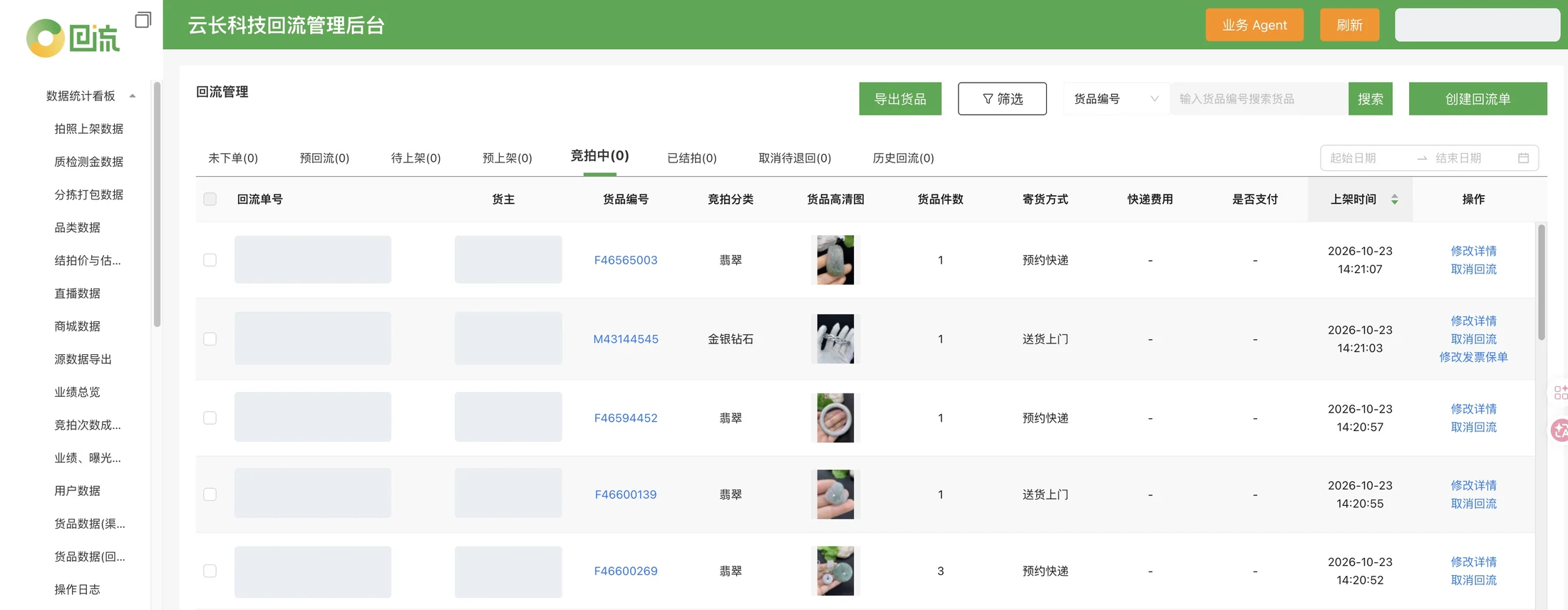Open item link F46594452
This screenshot has width=1568, height=610.
626,418
